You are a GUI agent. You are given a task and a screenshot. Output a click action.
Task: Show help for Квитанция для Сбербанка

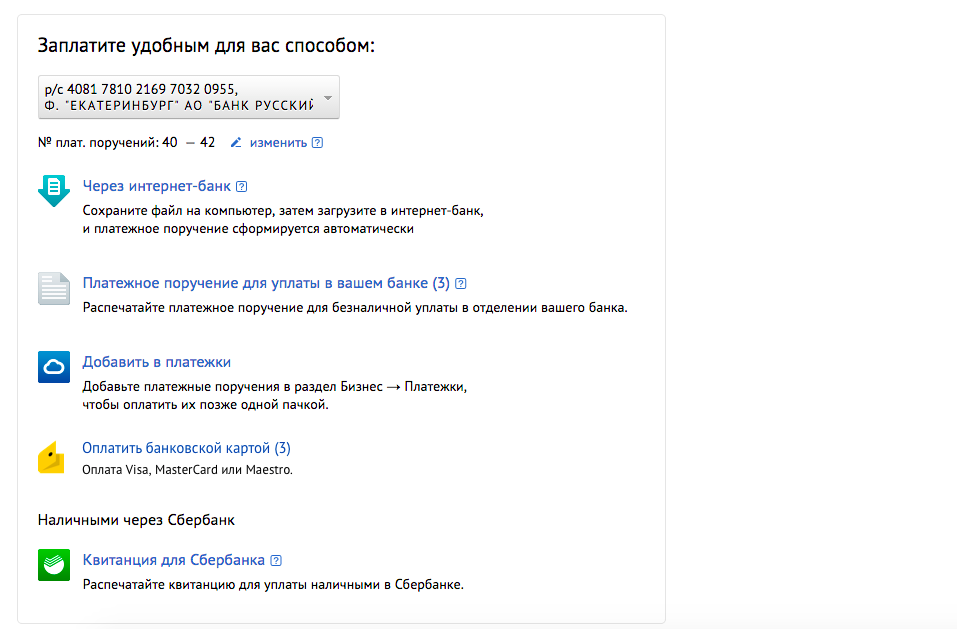click(x=276, y=560)
